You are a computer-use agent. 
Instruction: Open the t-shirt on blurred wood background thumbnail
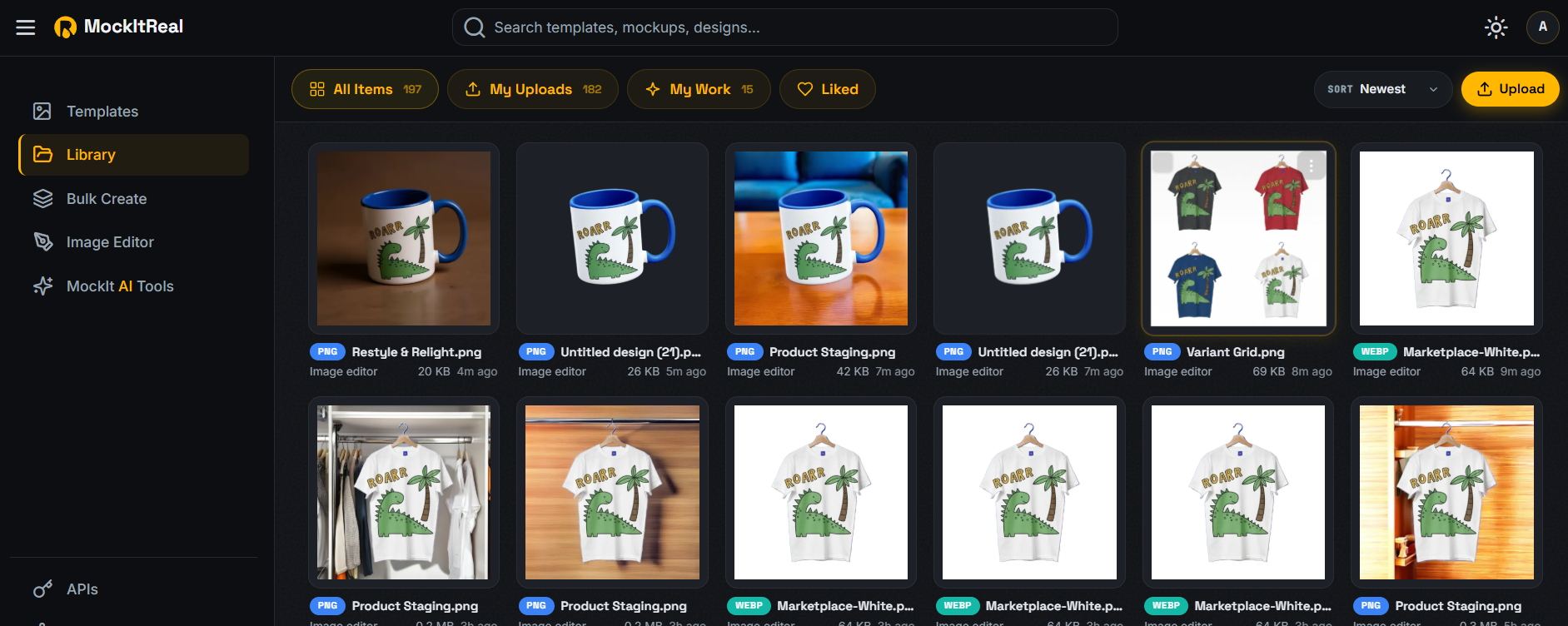[x=612, y=492]
